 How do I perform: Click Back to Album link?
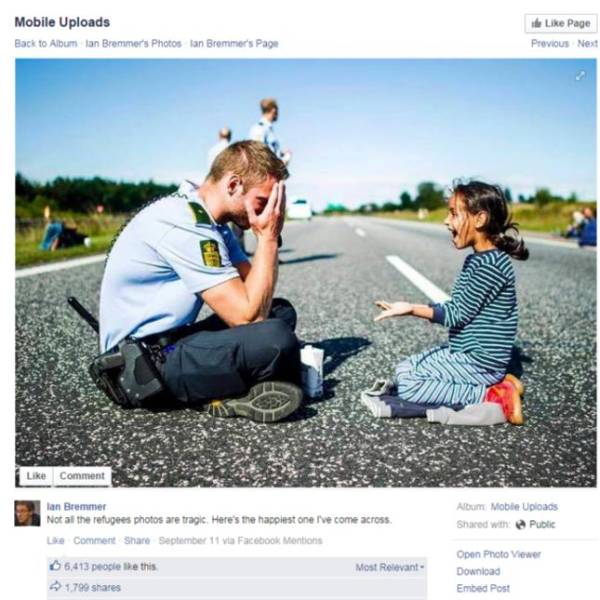click(x=46, y=44)
